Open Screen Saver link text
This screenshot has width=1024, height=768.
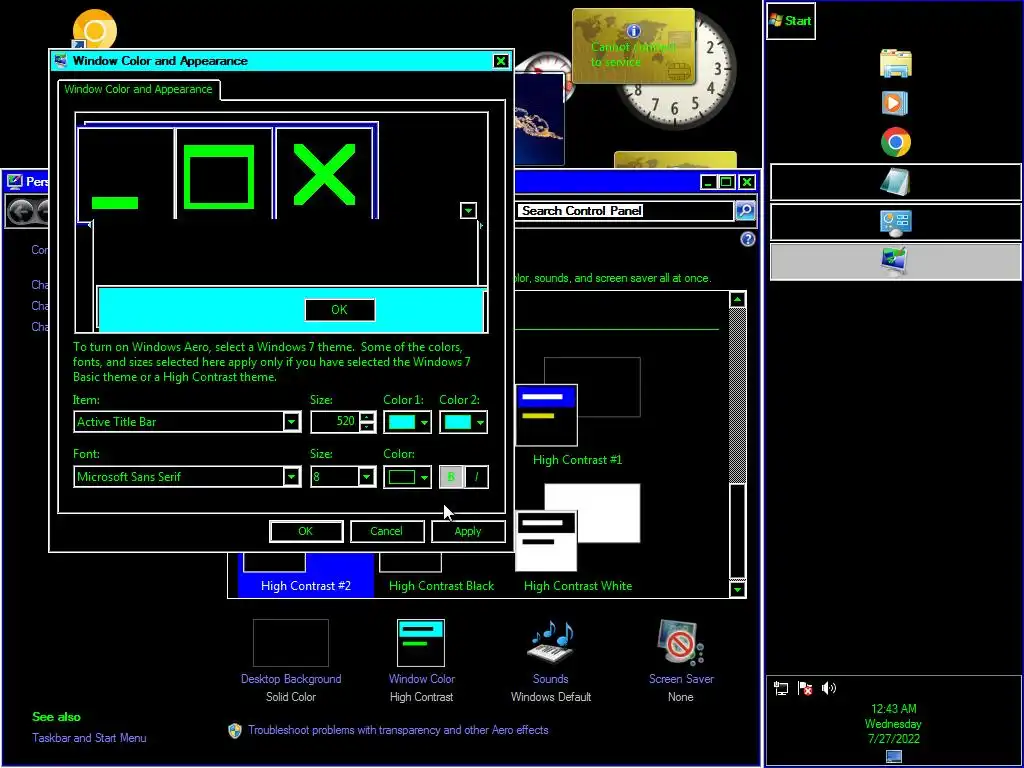(x=681, y=679)
